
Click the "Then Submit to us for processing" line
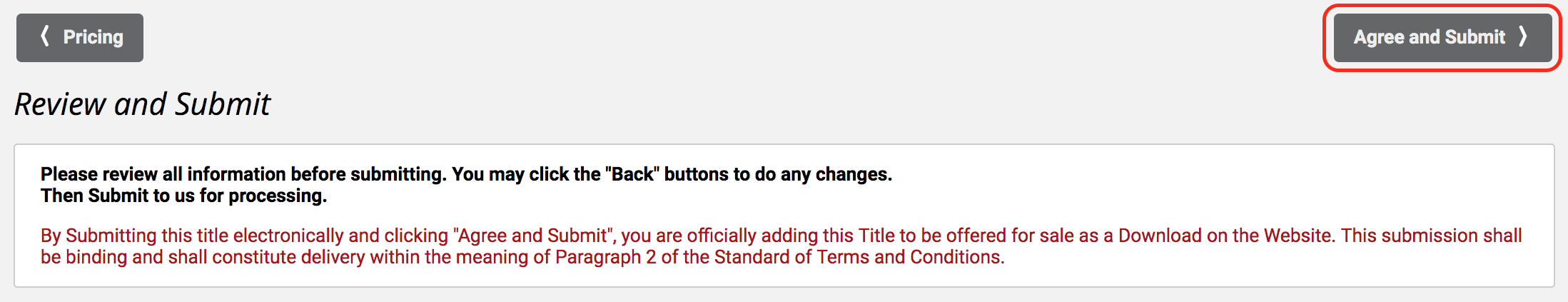point(183,196)
